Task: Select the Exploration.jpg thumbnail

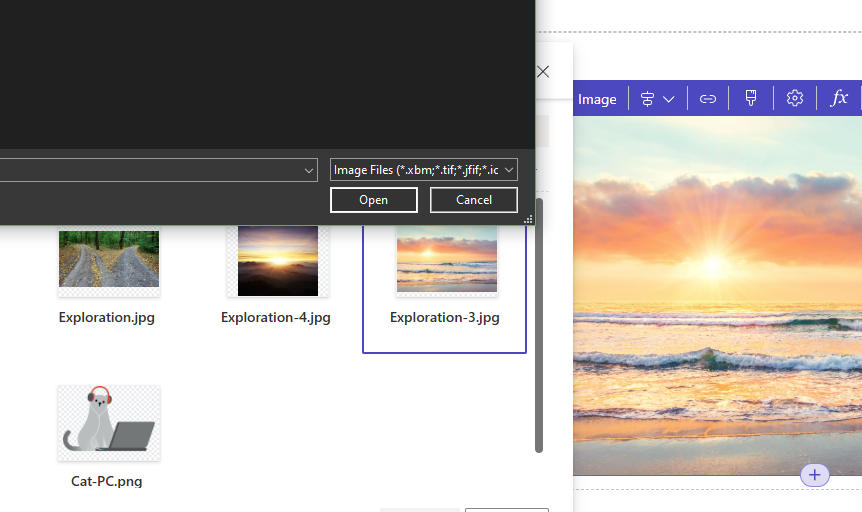Action: coord(108,259)
